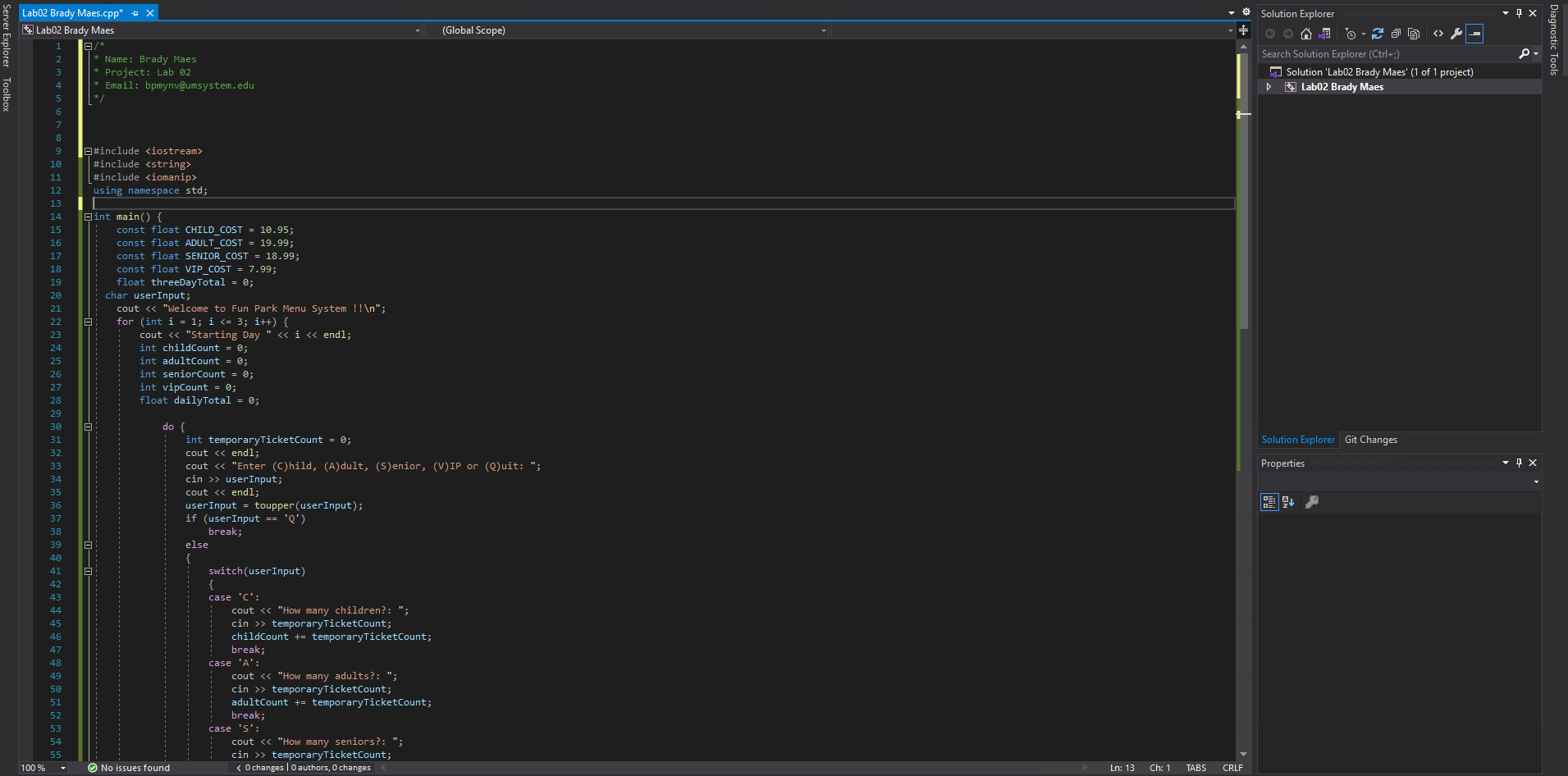The height and width of the screenshot is (776, 1568).
Task: Click the editor vertical scrollbar thumb
Action: point(1243,190)
